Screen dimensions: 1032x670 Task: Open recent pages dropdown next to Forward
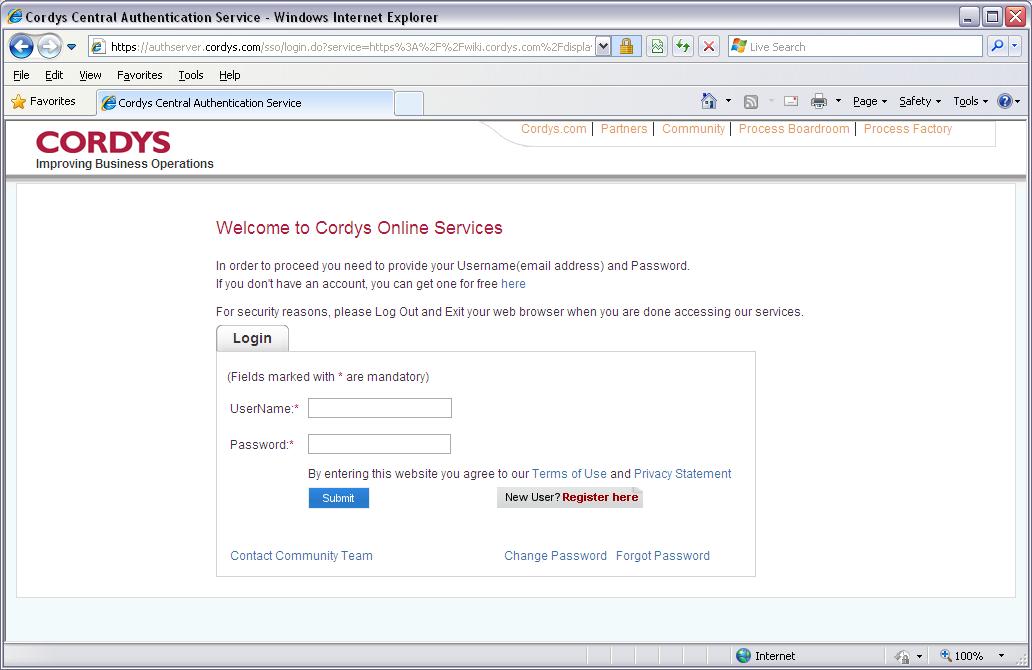pos(72,47)
